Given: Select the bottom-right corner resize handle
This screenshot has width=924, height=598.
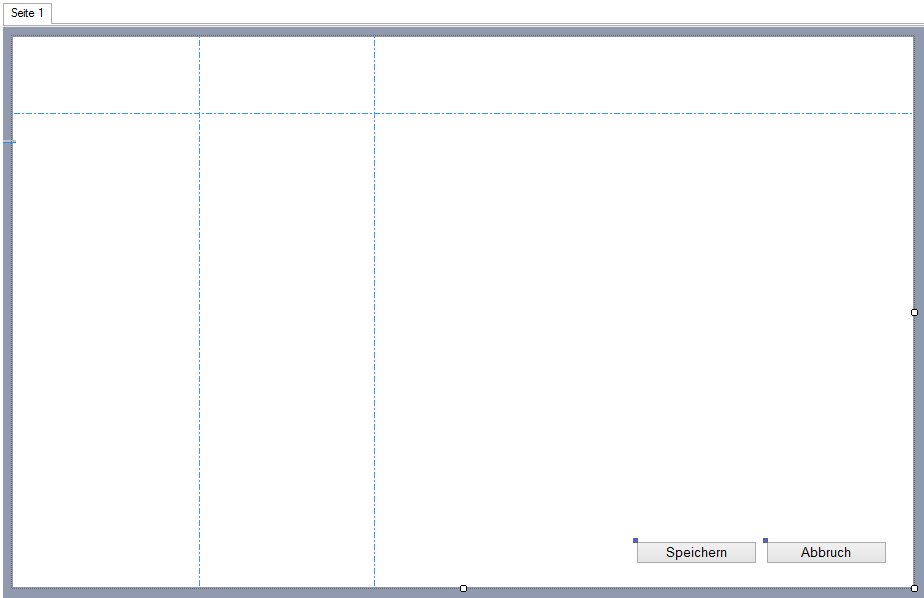Looking at the screenshot, I should pos(914,588).
